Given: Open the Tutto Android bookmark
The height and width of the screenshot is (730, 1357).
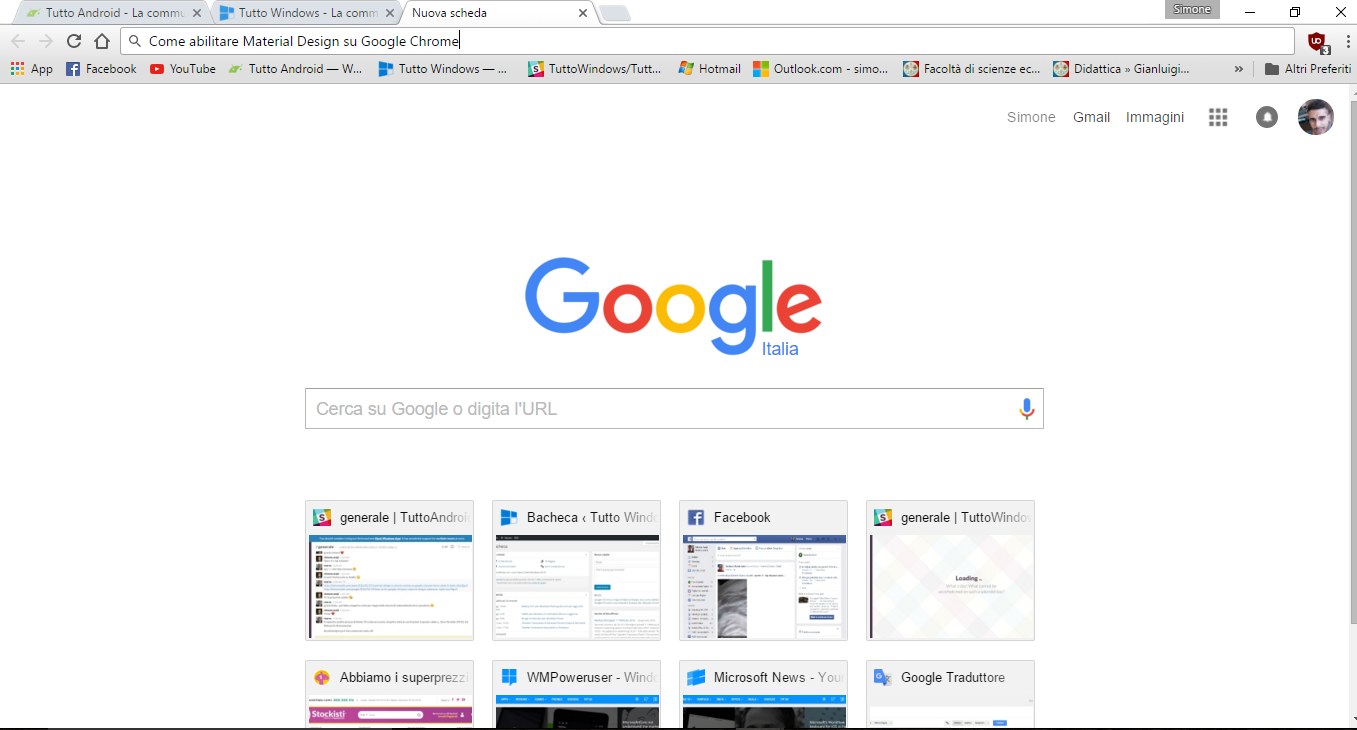Looking at the screenshot, I should click(296, 69).
